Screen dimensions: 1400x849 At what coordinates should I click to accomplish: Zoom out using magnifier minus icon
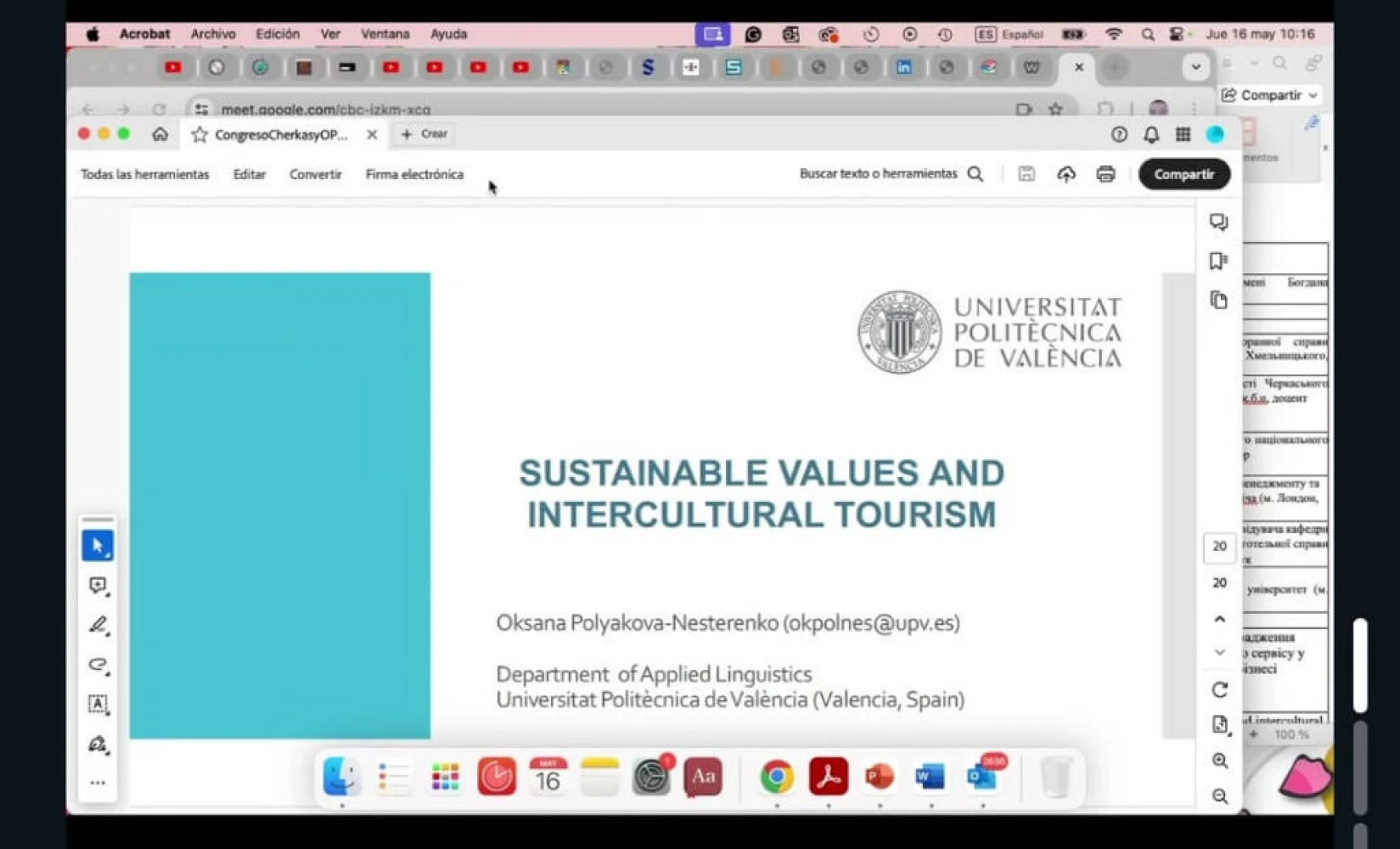click(x=1220, y=796)
